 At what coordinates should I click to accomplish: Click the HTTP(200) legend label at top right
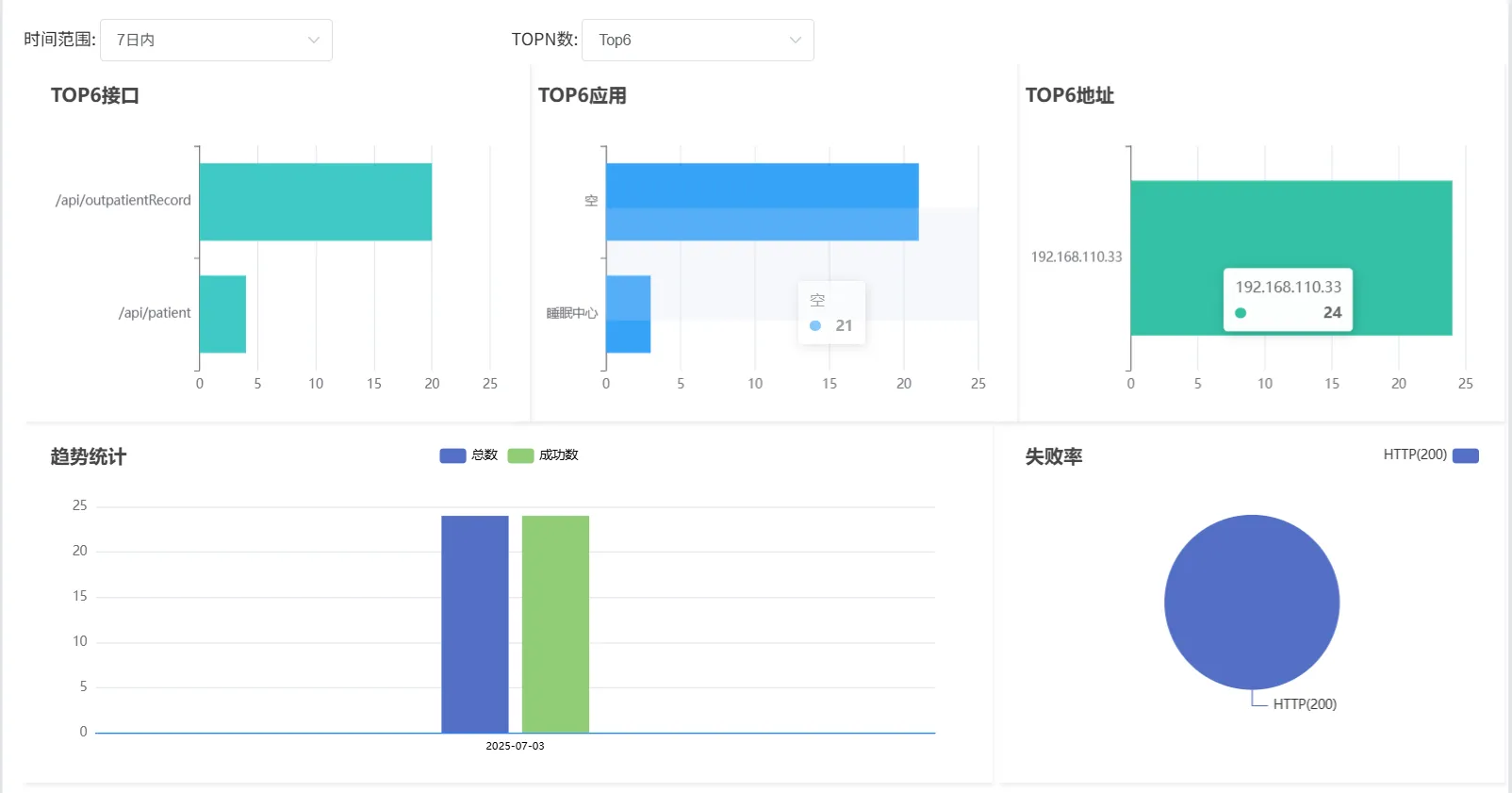point(1415,454)
